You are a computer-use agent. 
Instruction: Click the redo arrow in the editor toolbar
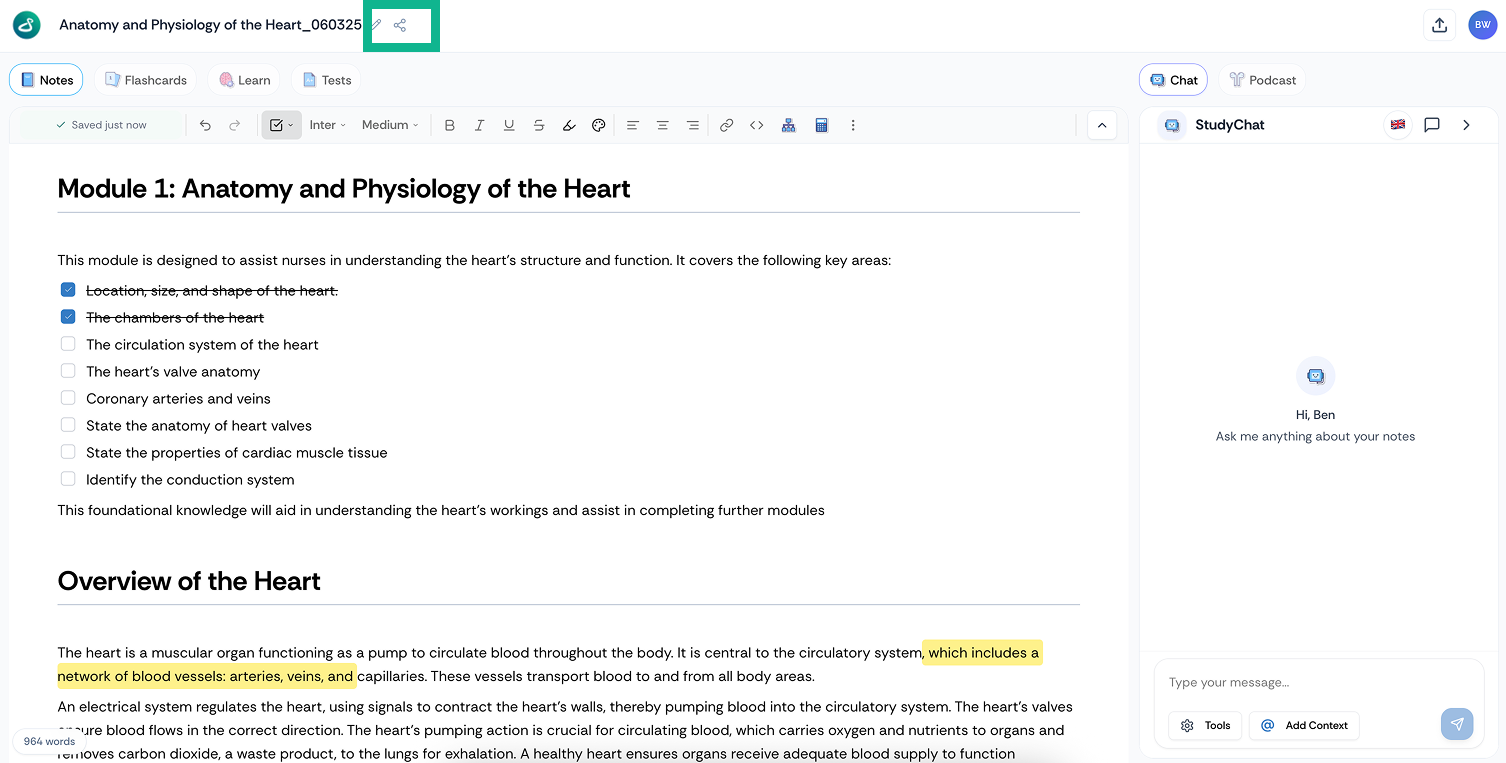pos(235,125)
